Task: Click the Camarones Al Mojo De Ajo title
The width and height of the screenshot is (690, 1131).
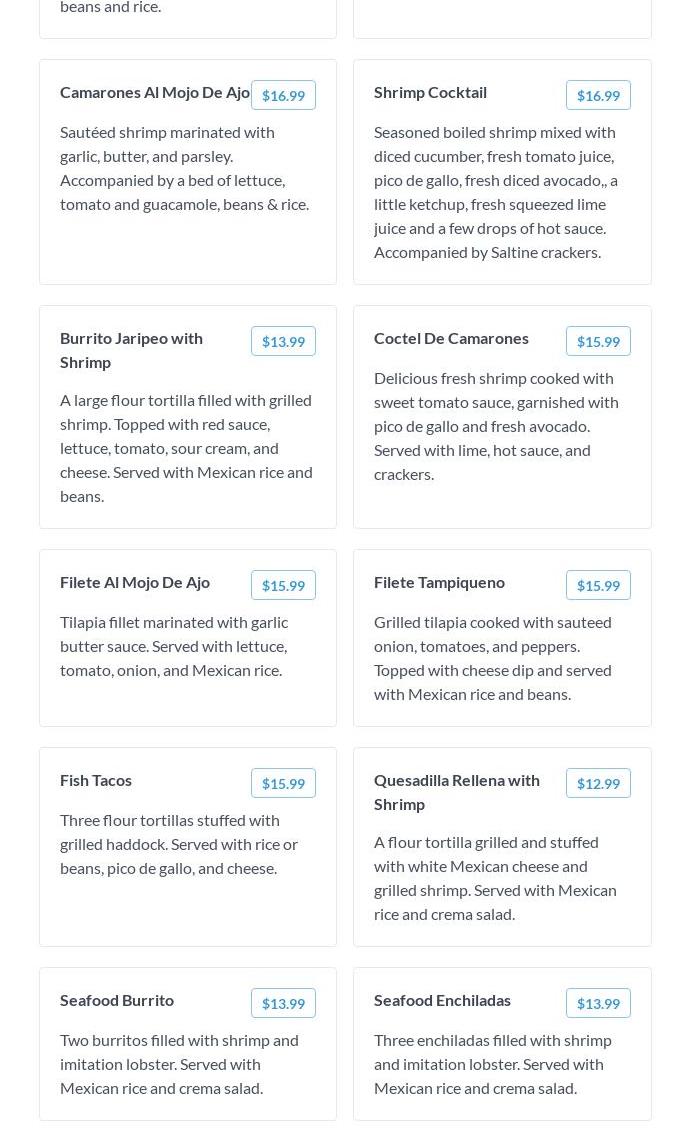Action: point(155,93)
